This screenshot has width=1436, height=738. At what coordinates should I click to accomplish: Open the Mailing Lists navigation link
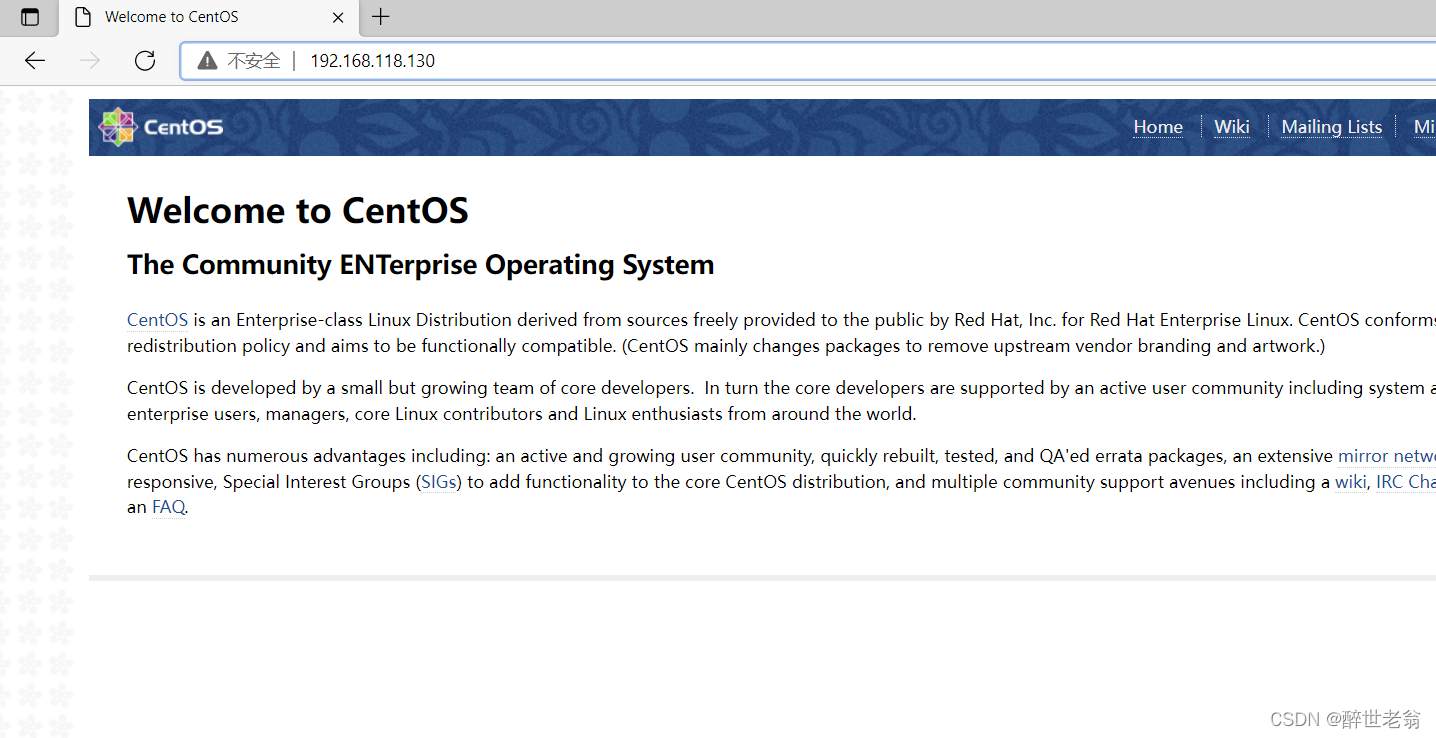pos(1332,127)
